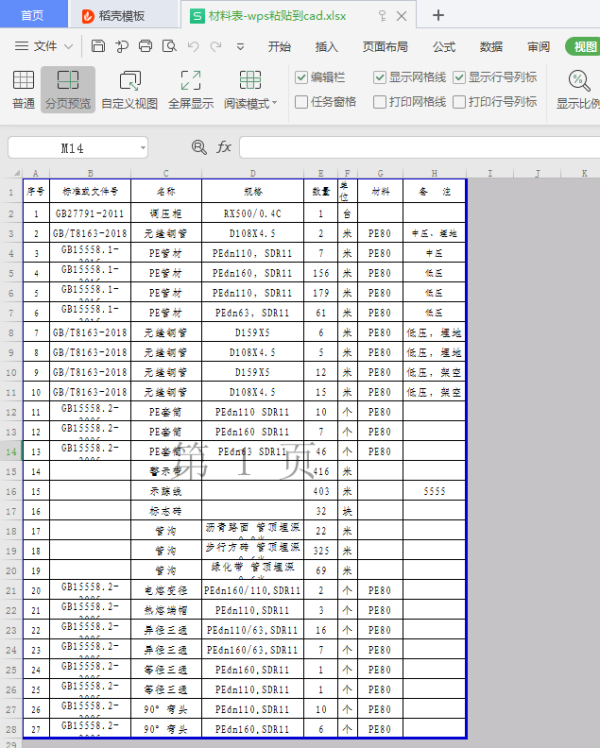The height and width of the screenshot is (748, 600).
Task: Open the Name Box dropdown arrow
Action: (143, 147)
